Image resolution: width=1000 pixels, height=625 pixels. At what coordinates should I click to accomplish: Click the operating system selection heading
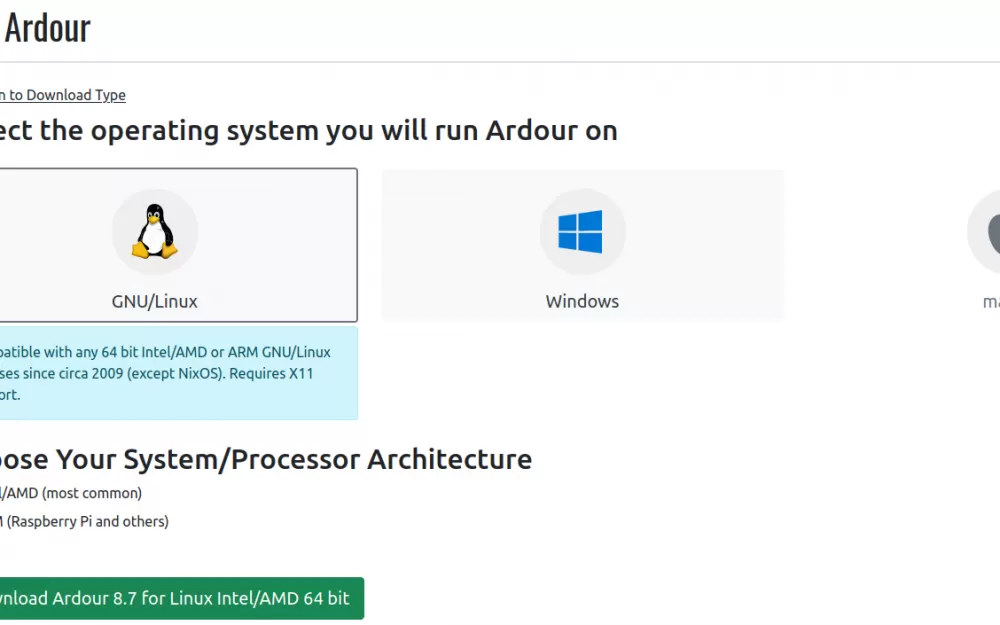coord(309,131)
